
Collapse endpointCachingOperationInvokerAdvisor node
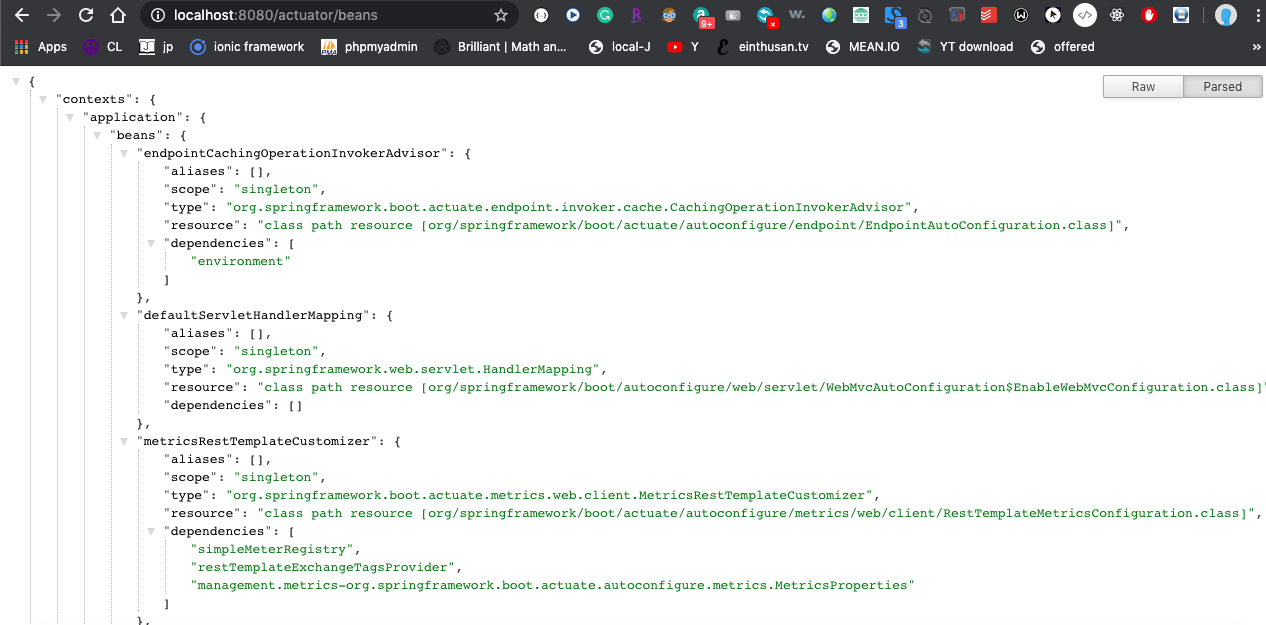click(125, 153)
